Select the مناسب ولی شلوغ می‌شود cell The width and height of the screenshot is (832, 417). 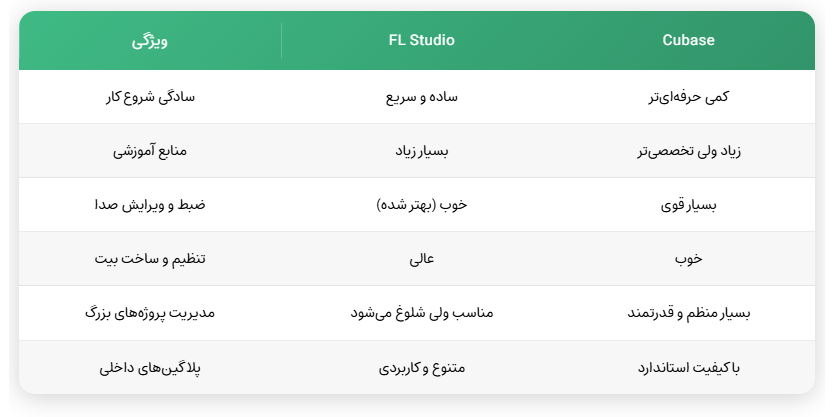click(421, 313)
